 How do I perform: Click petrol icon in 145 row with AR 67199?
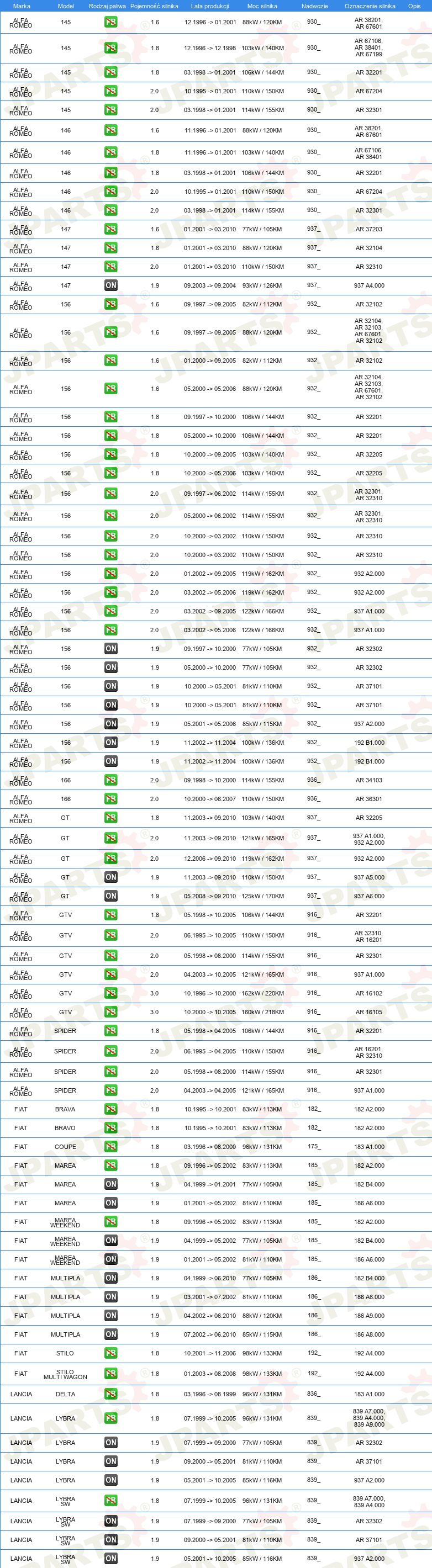pos(110,47)
